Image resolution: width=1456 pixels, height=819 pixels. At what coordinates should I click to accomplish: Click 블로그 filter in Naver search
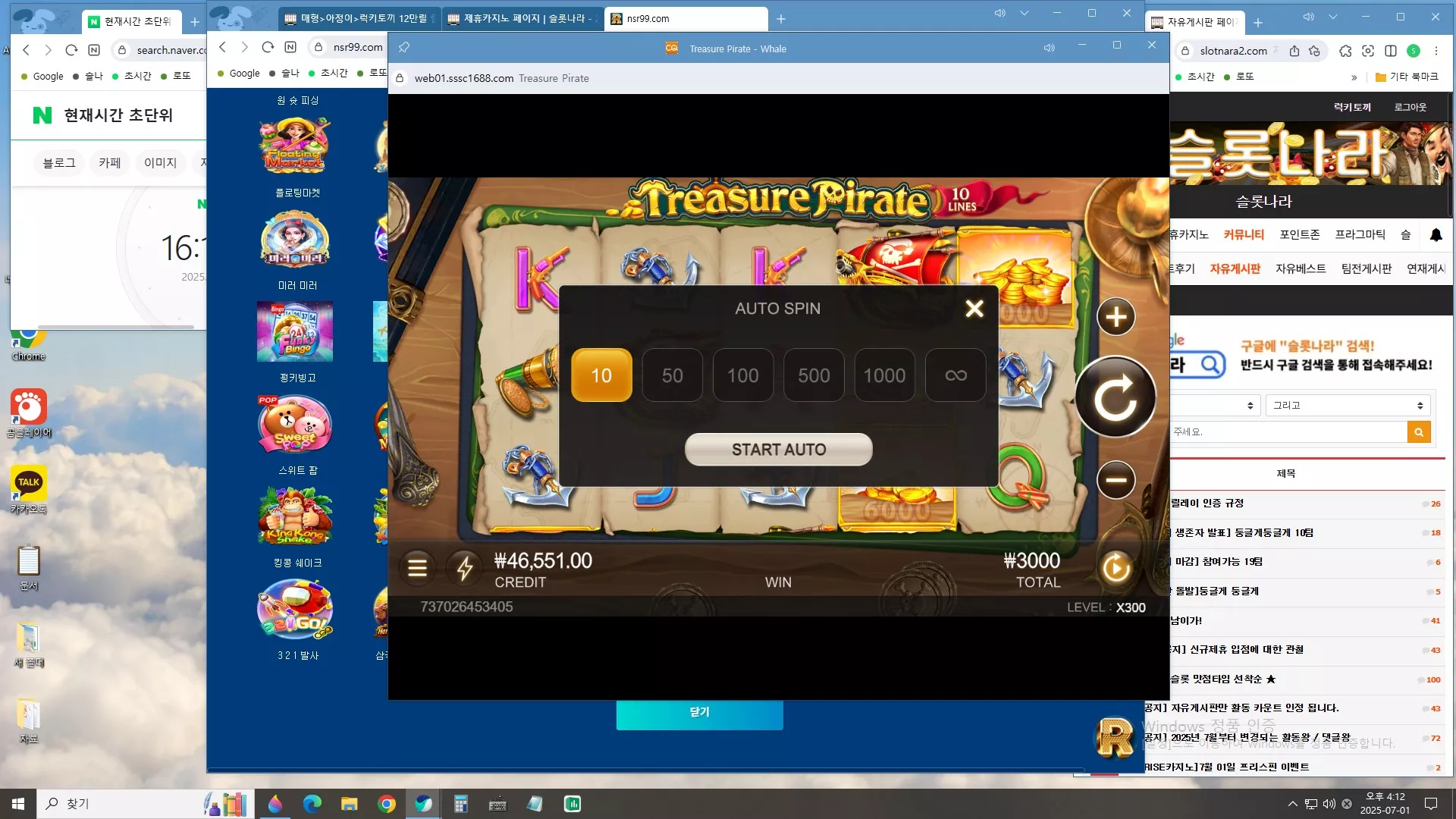point(59,163)
